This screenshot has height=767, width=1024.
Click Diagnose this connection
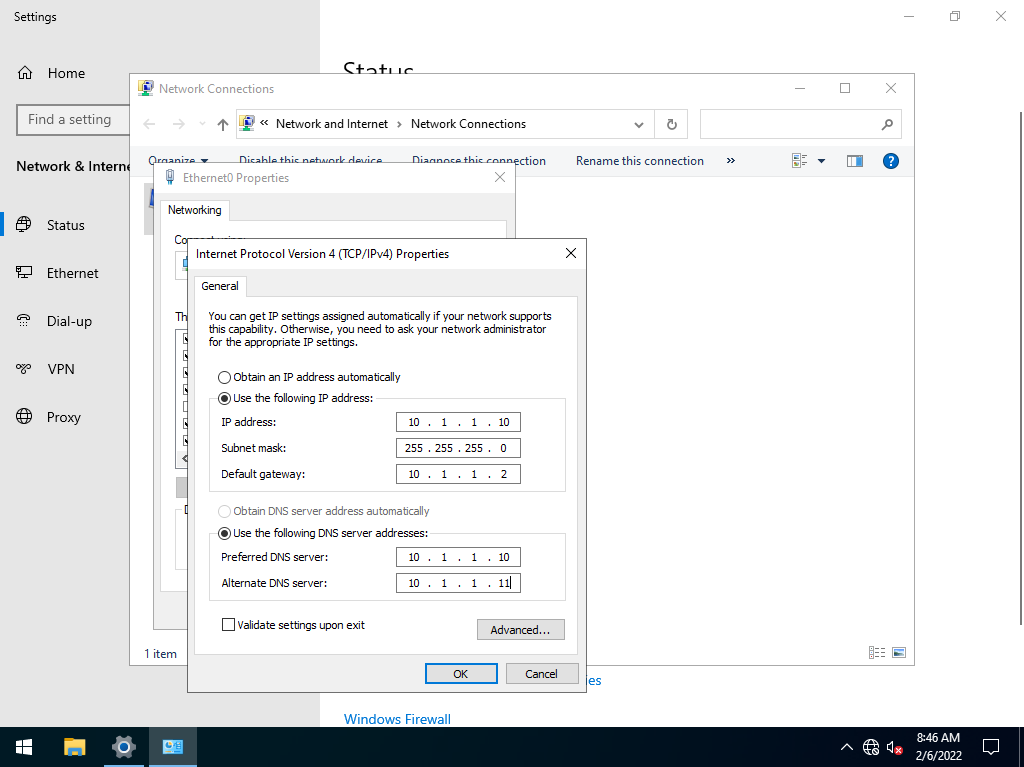click(479, 161)
